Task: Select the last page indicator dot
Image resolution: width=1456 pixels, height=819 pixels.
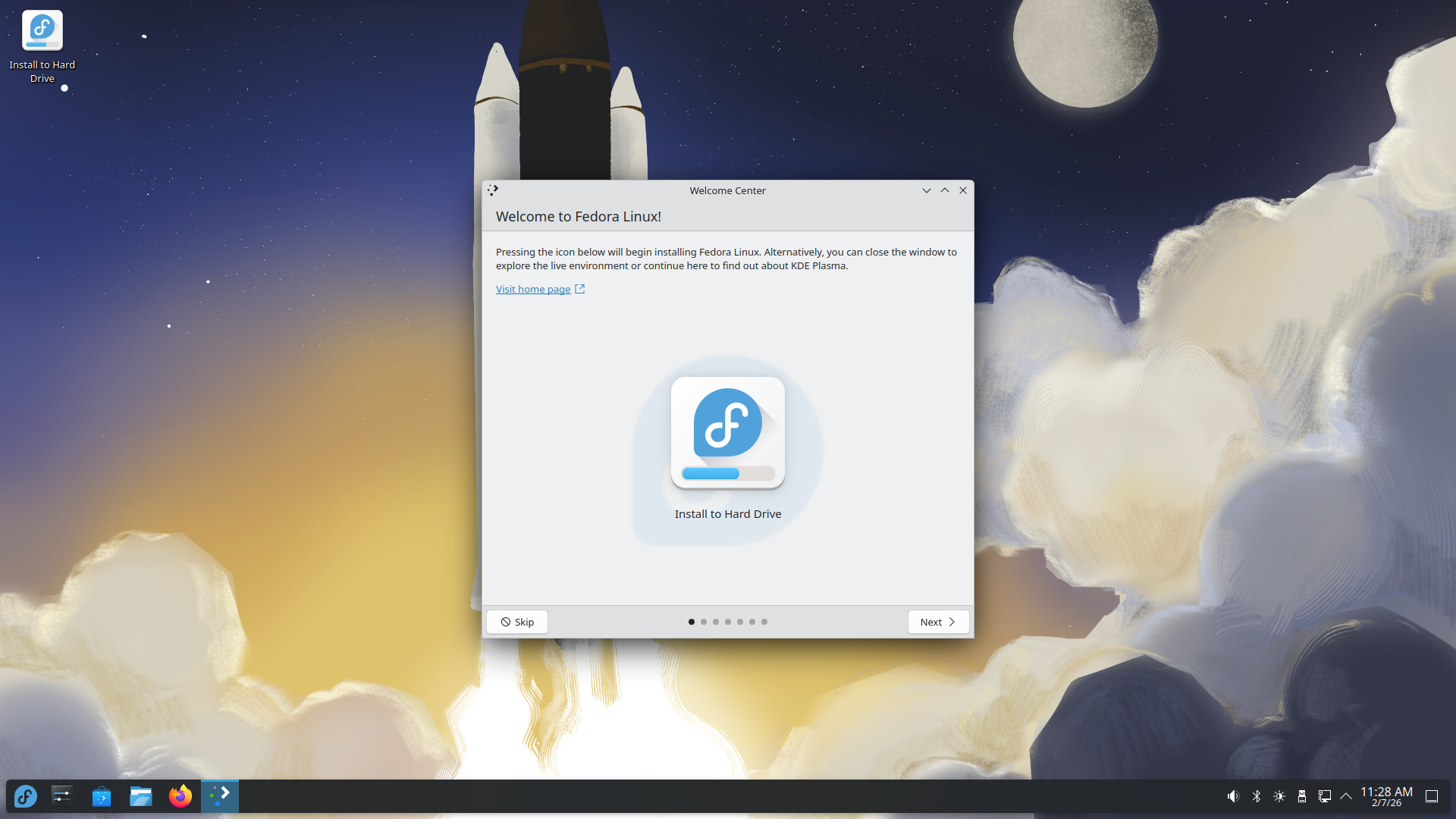Action: (x=764, y=622)
